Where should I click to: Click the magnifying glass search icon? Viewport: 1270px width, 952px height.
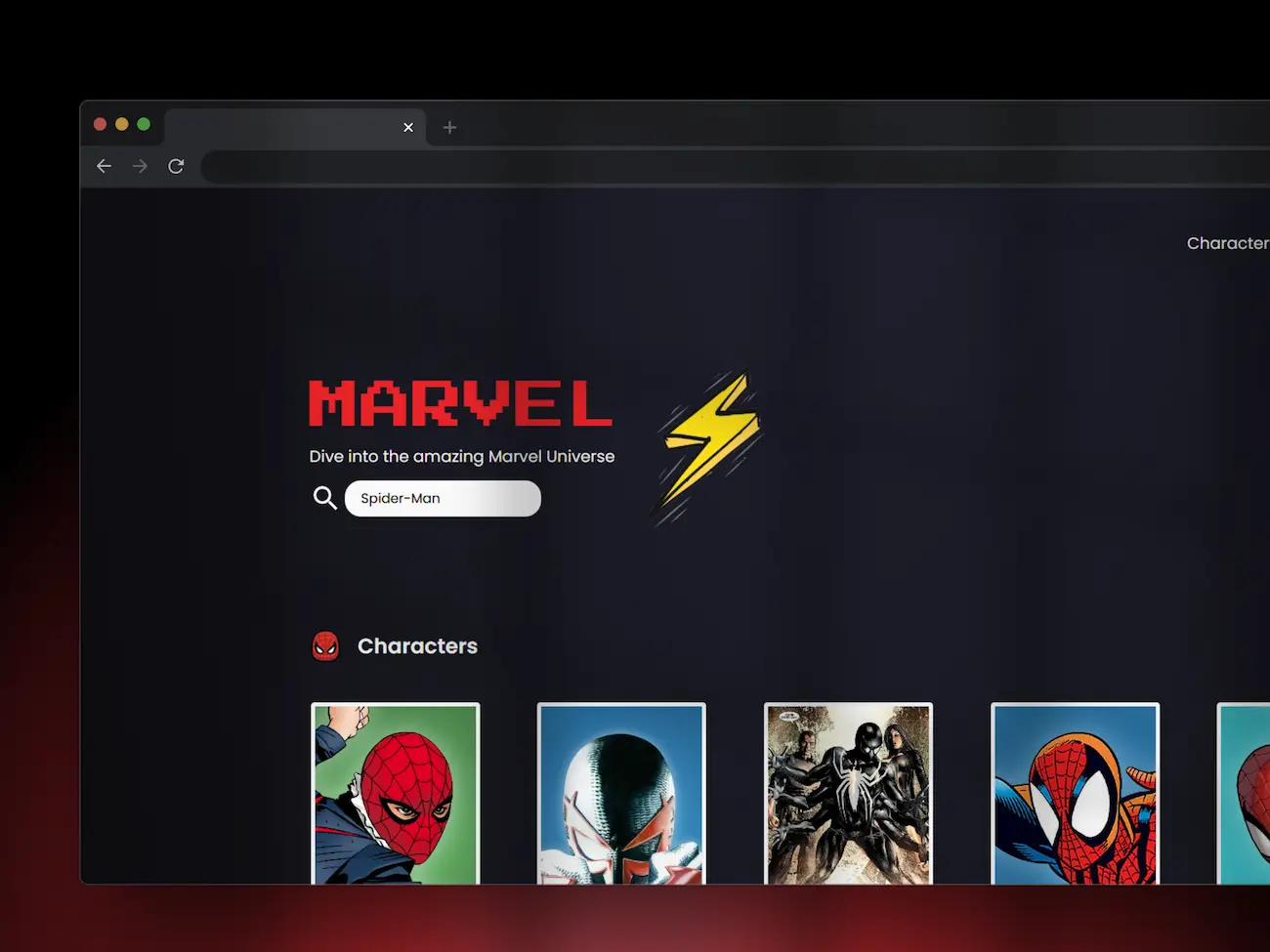324,498
